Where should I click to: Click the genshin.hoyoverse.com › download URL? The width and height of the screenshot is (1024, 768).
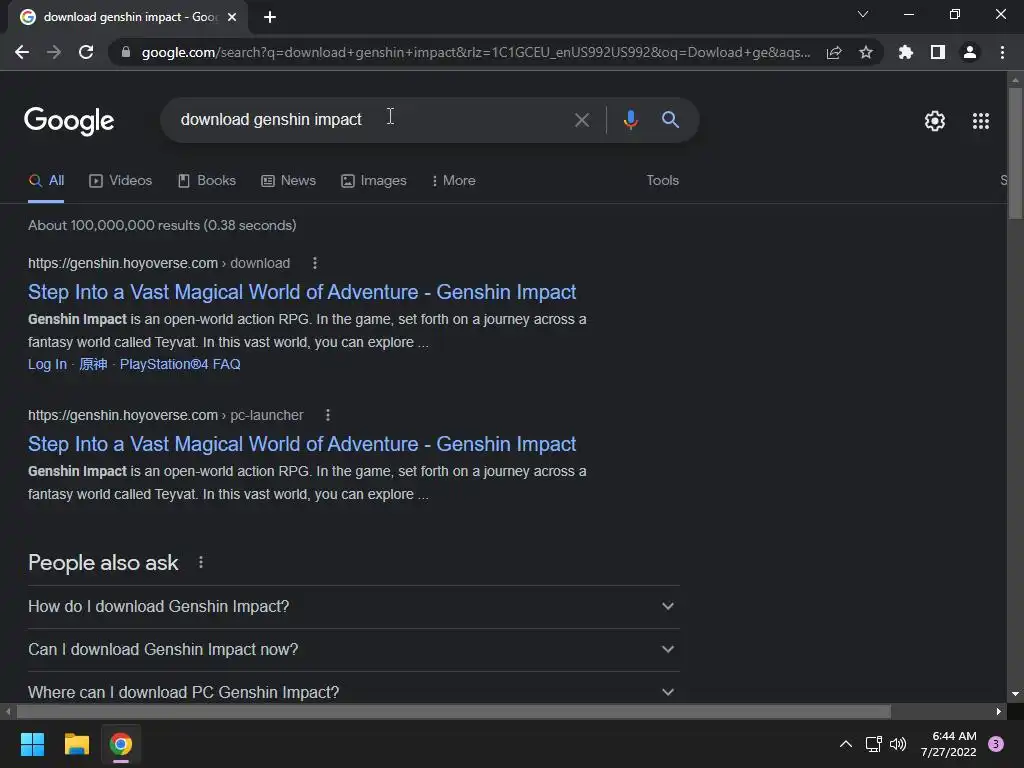[x=159, y=263]
